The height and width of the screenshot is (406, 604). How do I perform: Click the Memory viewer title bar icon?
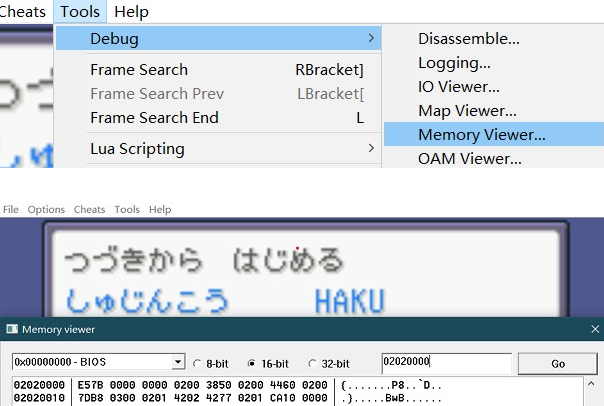pos(11,329)
